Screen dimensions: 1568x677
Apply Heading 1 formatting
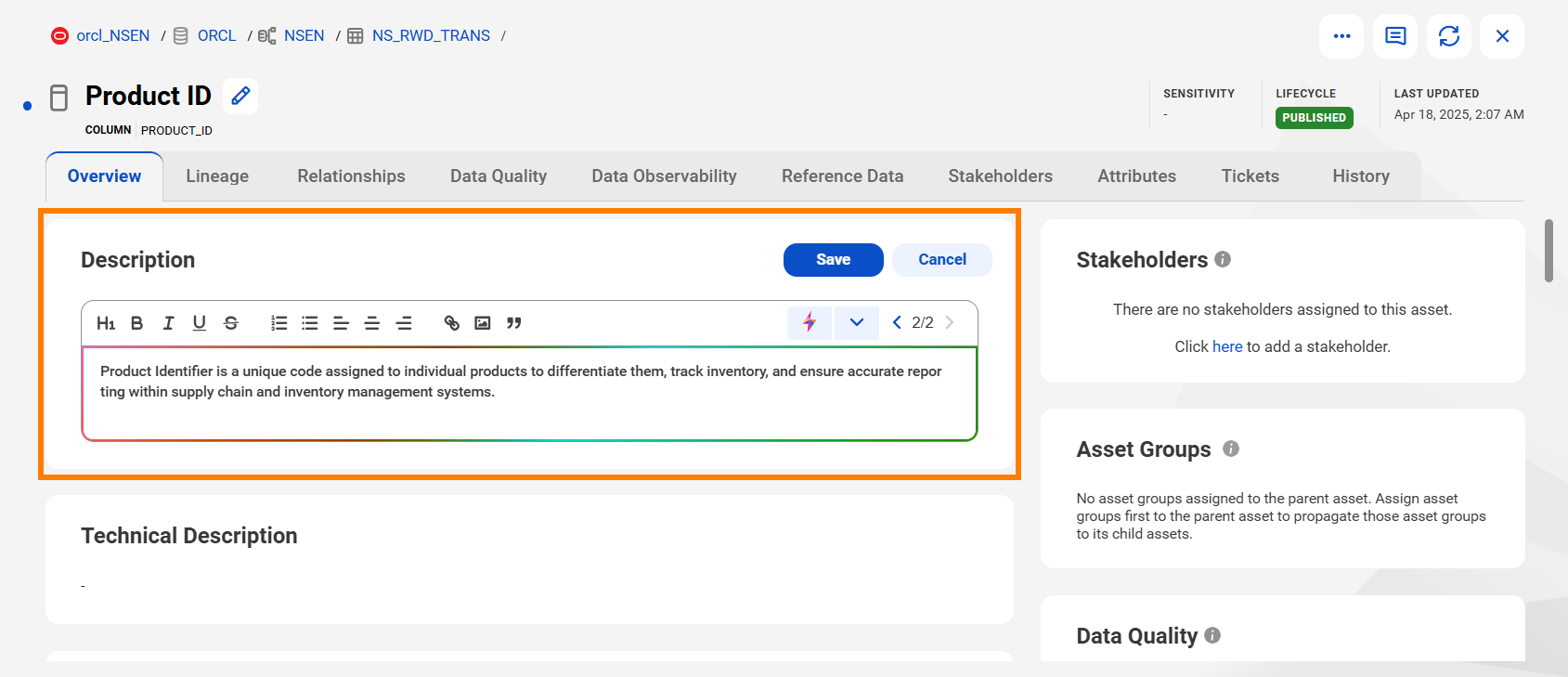click(x=106, y=323)
